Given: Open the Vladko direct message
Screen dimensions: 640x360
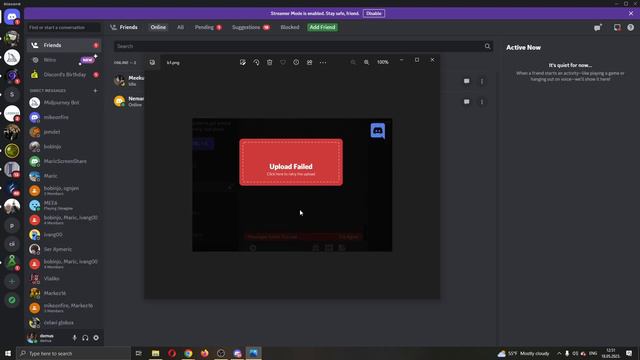Looking at the screenshot, I should (64, 278).
